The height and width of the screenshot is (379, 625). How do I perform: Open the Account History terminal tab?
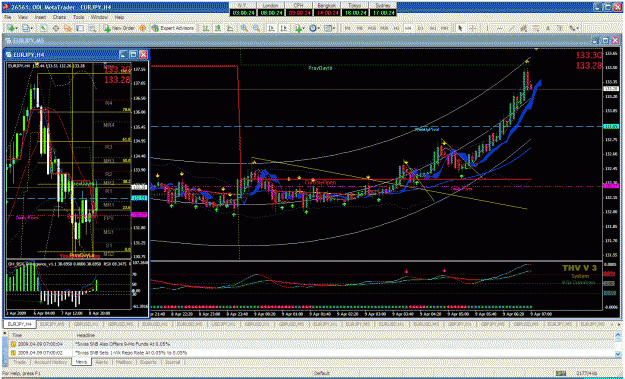pyautogui.click(x=50, y=362)
